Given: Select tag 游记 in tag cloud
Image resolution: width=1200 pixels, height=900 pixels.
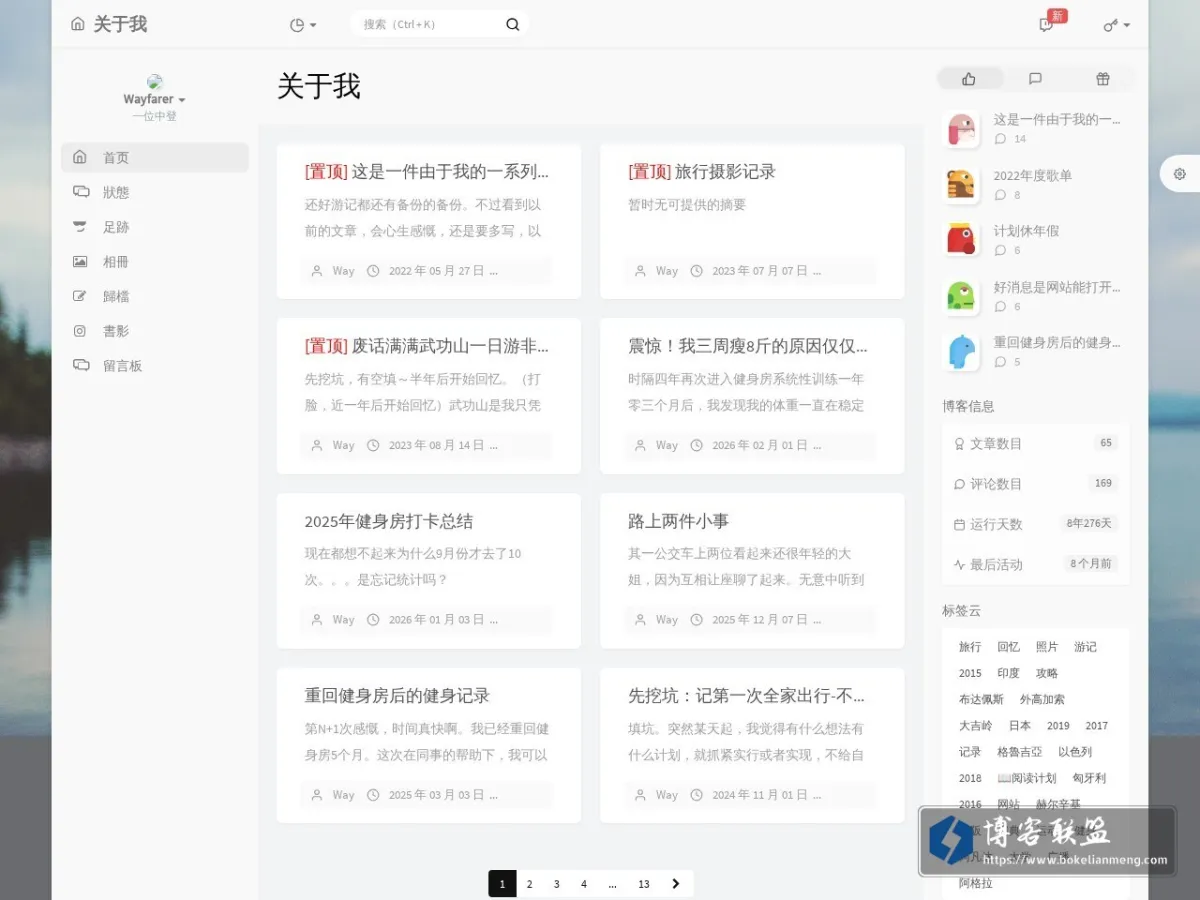Looking at the screenshot, I should tap(1085, 647).
